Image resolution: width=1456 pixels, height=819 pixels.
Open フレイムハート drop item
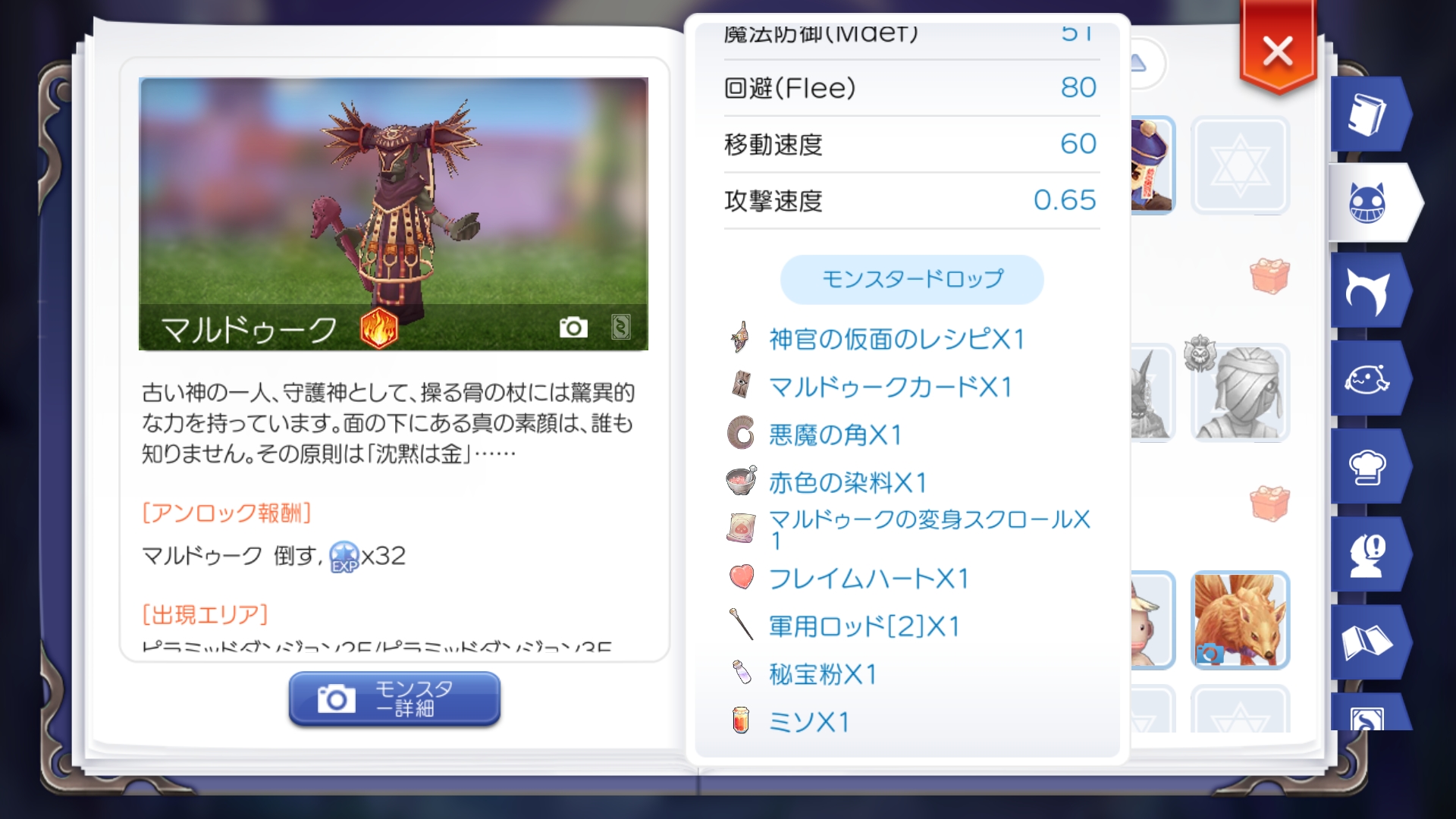point(868,579)
